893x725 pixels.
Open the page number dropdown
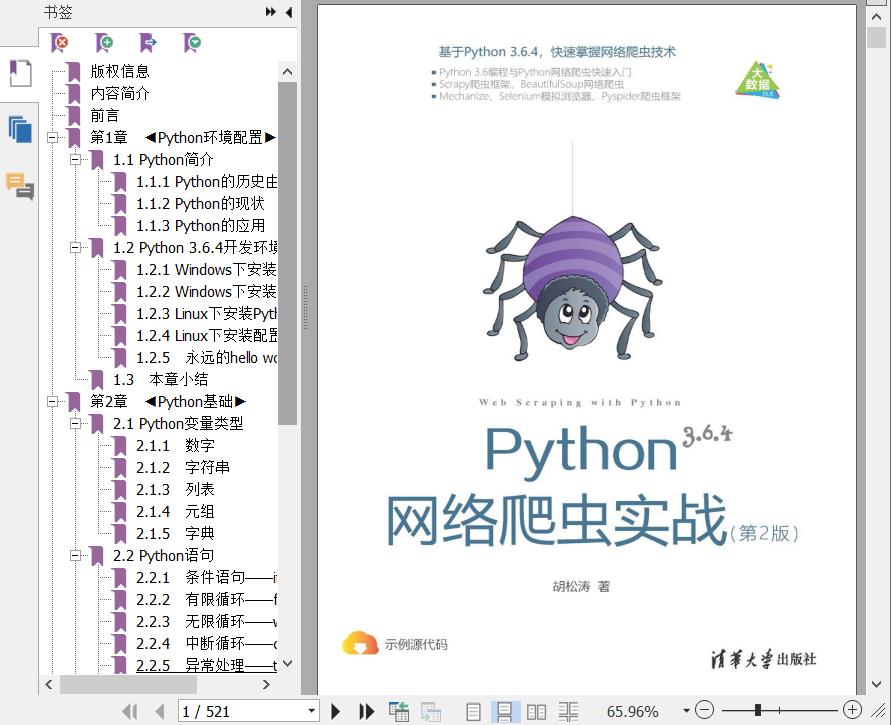312,711
